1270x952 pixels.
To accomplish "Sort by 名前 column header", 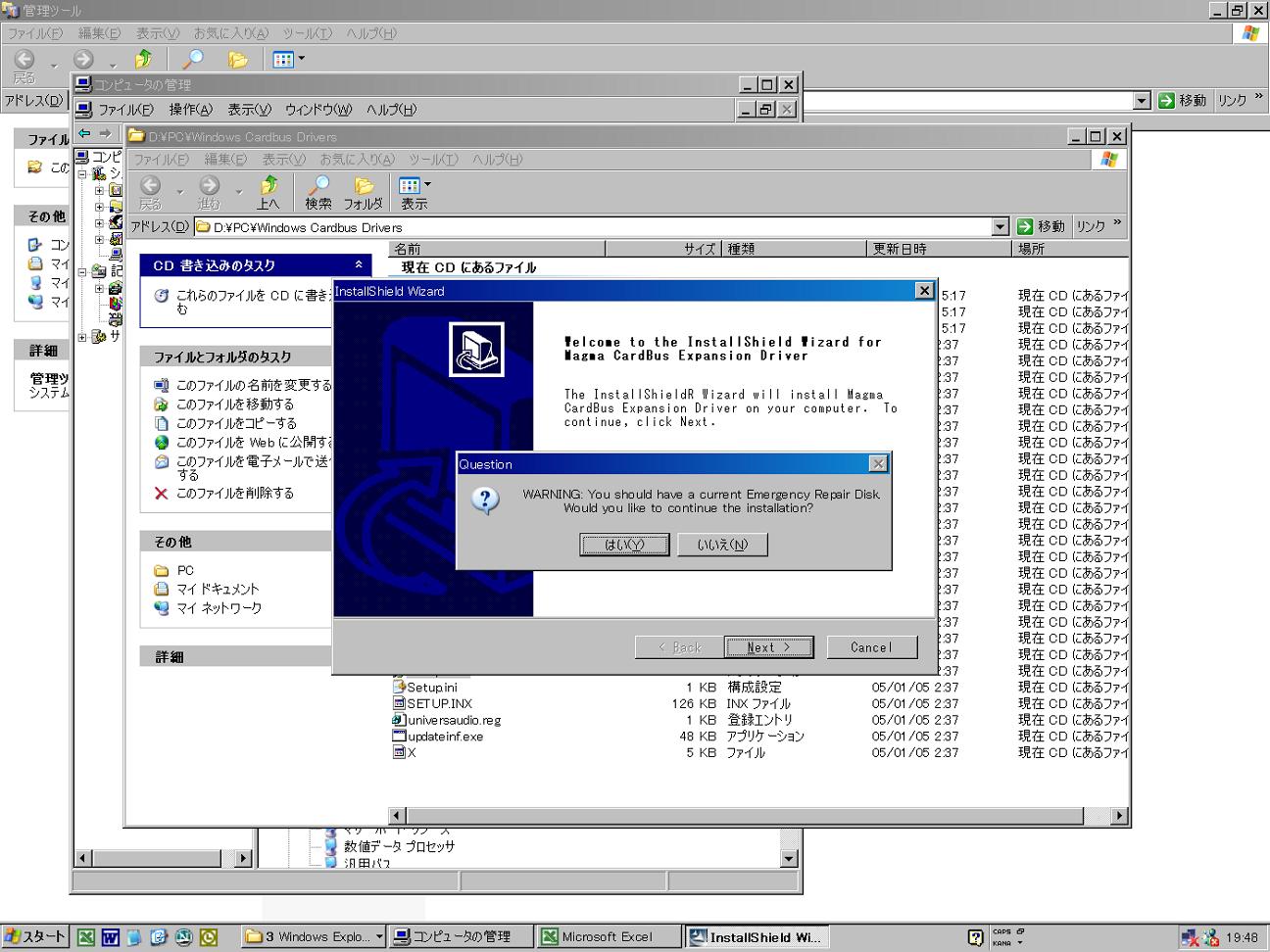I will (497, 249).
